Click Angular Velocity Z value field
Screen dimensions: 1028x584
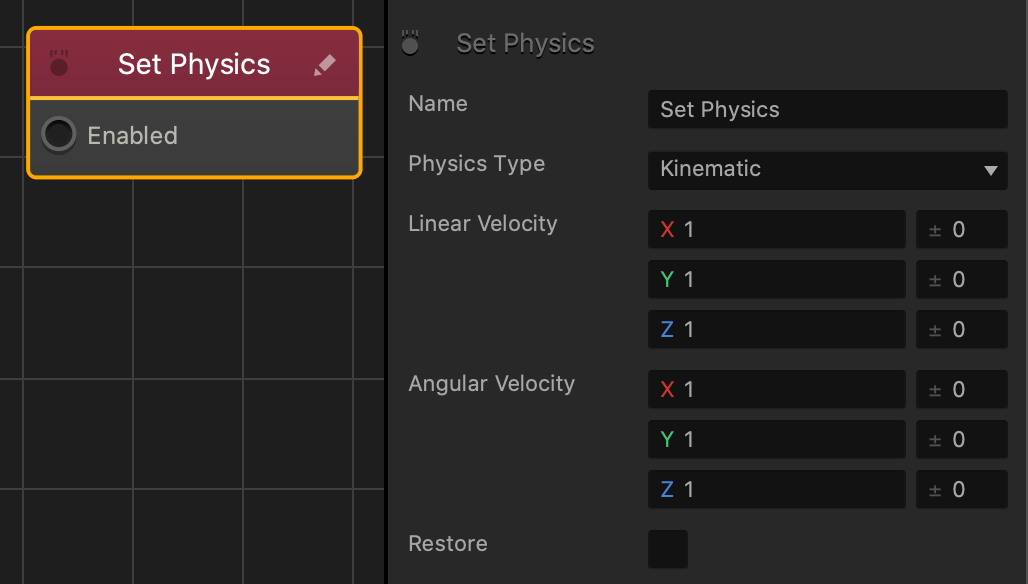(776, 489)
